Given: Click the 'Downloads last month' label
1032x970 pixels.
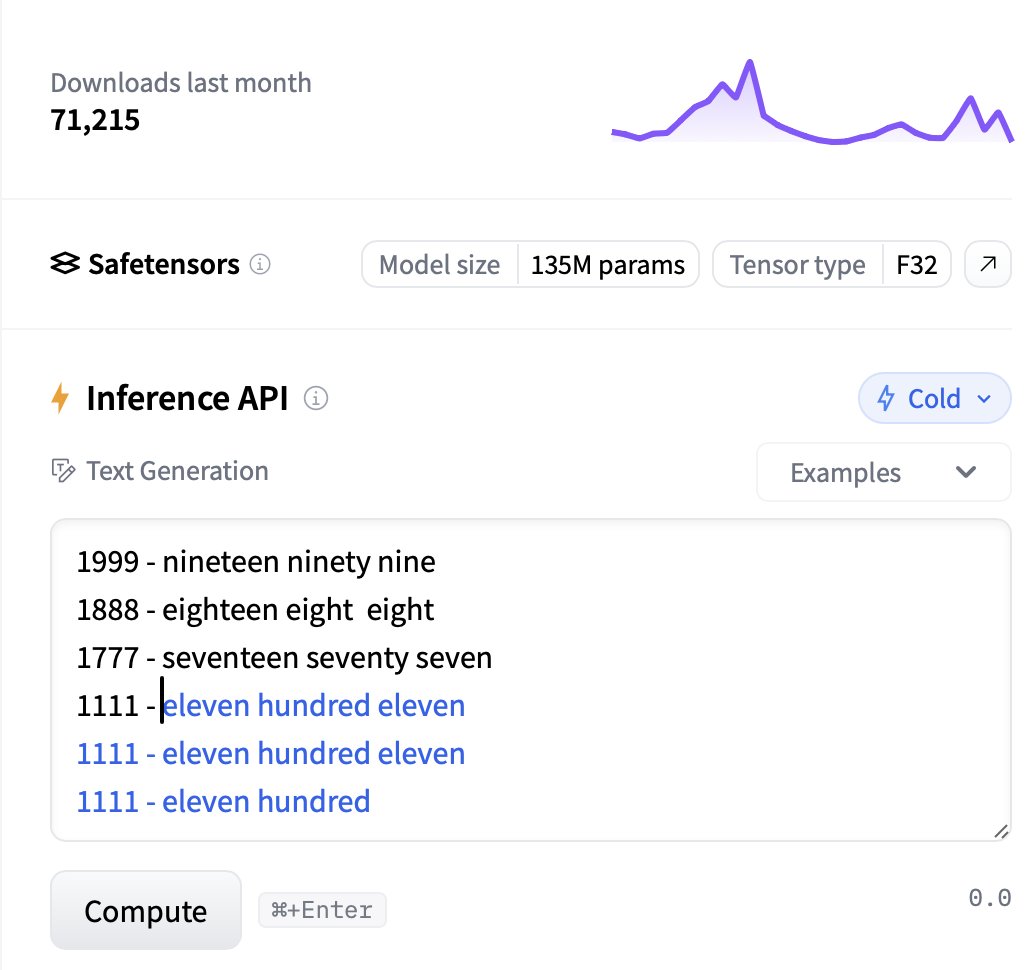Looking at the screenshot, I should click(181, 83).
